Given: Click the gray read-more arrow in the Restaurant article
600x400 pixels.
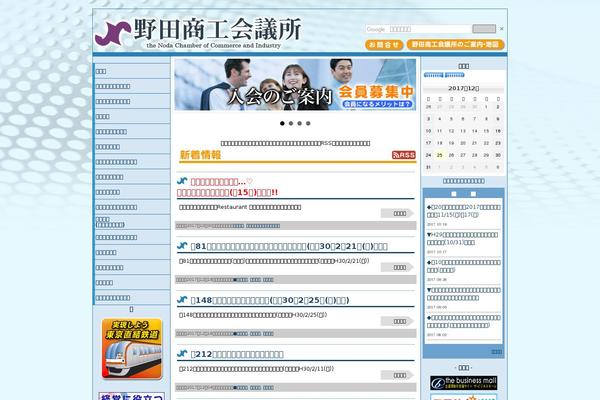Looking at the screenshot, I should [x=397, y=213].
